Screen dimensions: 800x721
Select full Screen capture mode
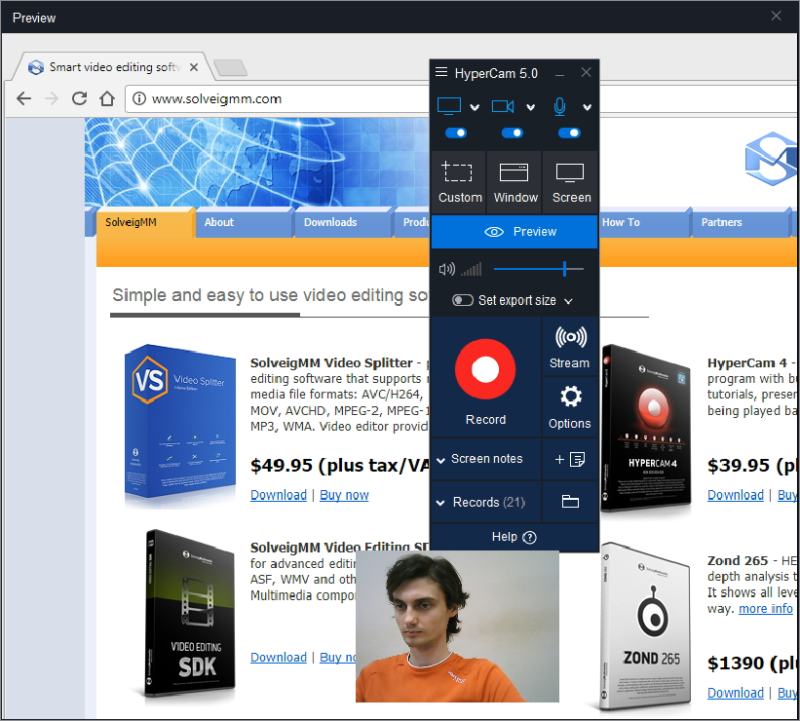(x=570, y=182)
